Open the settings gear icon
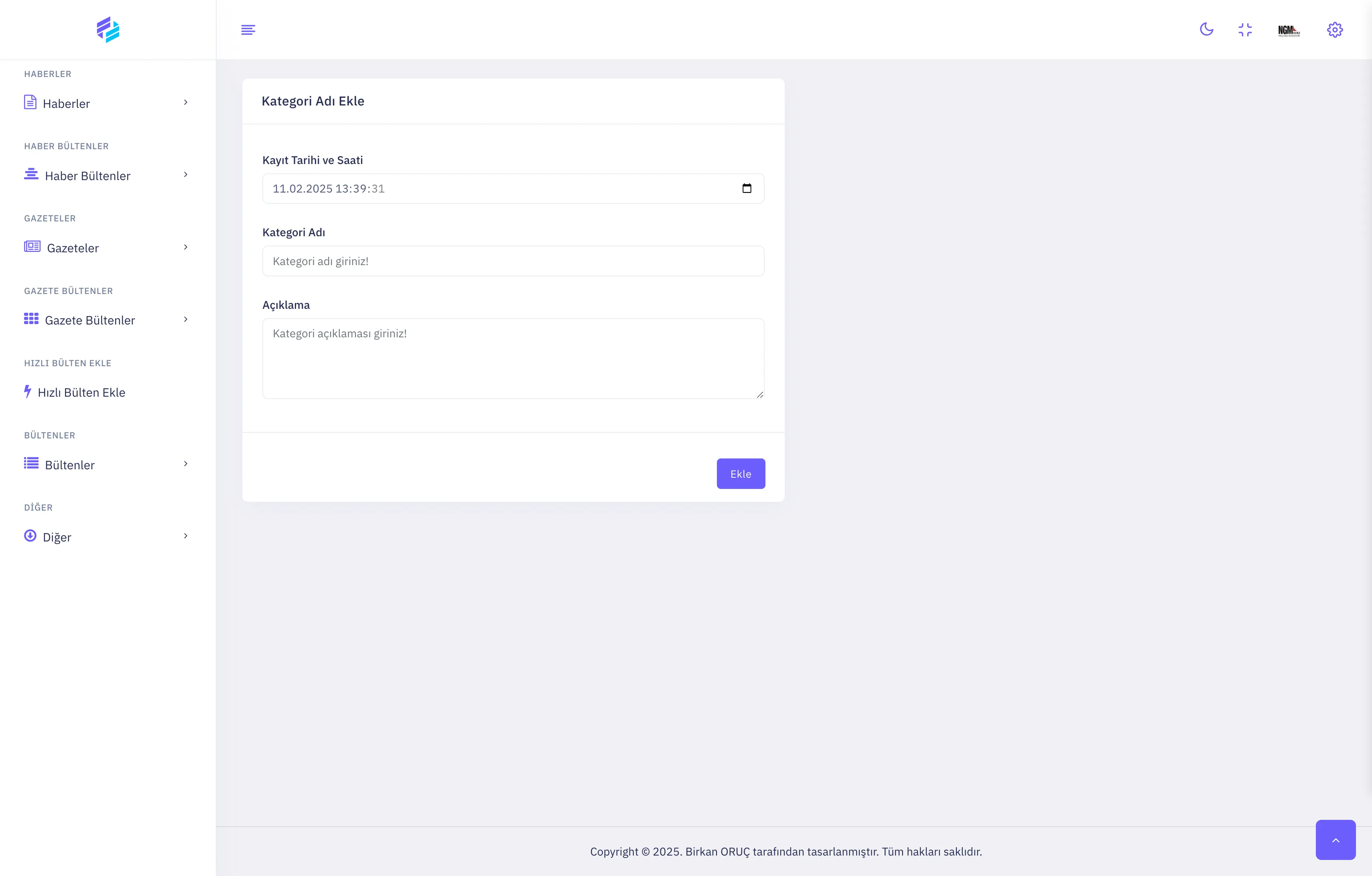The height and width of the screenshot is (876, 1372). 1334,30
